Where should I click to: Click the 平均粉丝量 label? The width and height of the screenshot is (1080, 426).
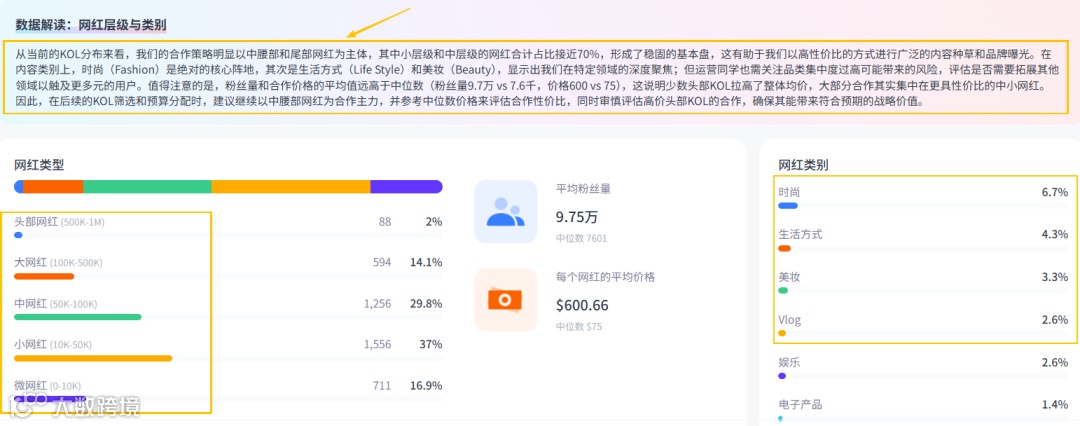pyautogui.click(x=583, y=190)
